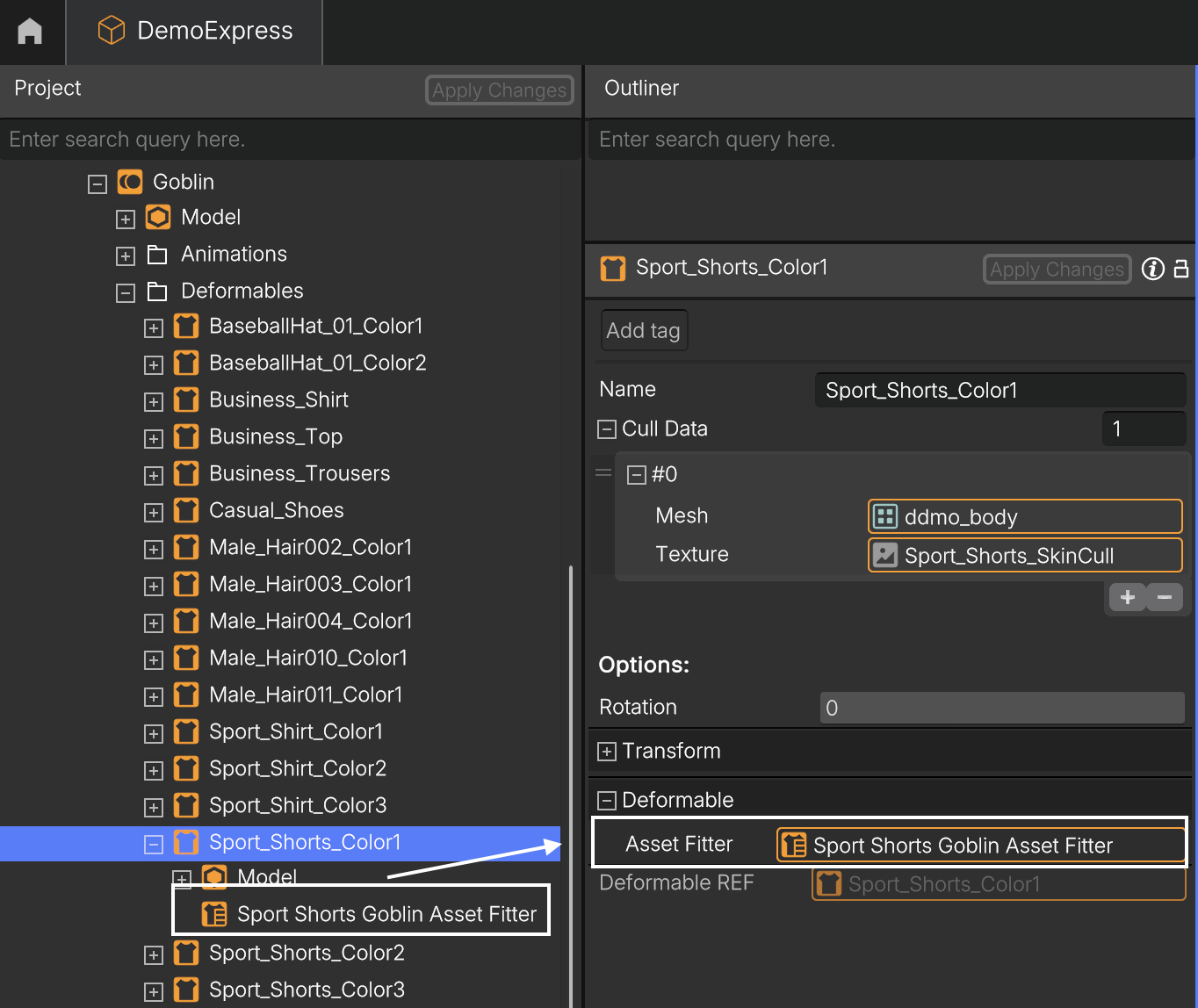Click the Deformable REF Sport_Shorts_Color1 field

click(x=999, y=884)
